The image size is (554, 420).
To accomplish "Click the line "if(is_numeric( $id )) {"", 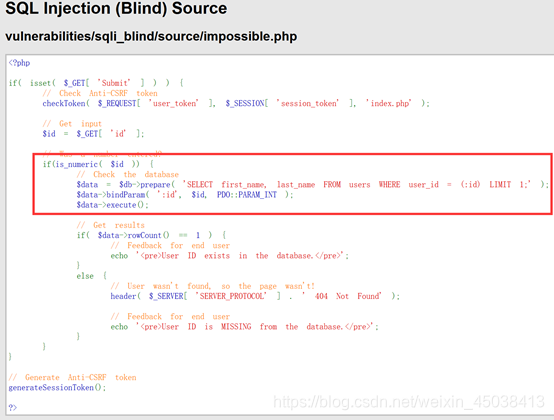I will (x=98, y=164).
